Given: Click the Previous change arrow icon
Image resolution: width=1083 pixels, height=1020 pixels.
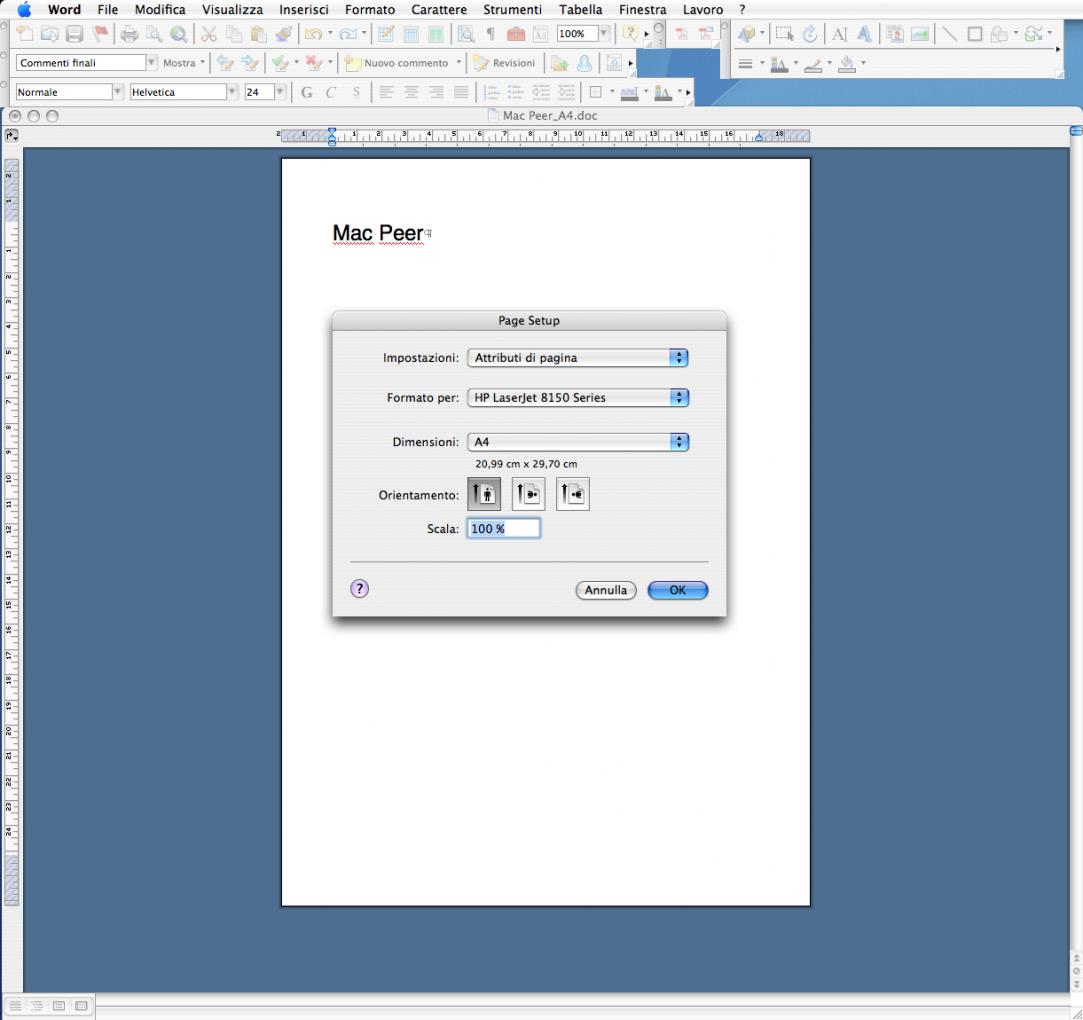Looking at the screenshot, I should point(224,63).
